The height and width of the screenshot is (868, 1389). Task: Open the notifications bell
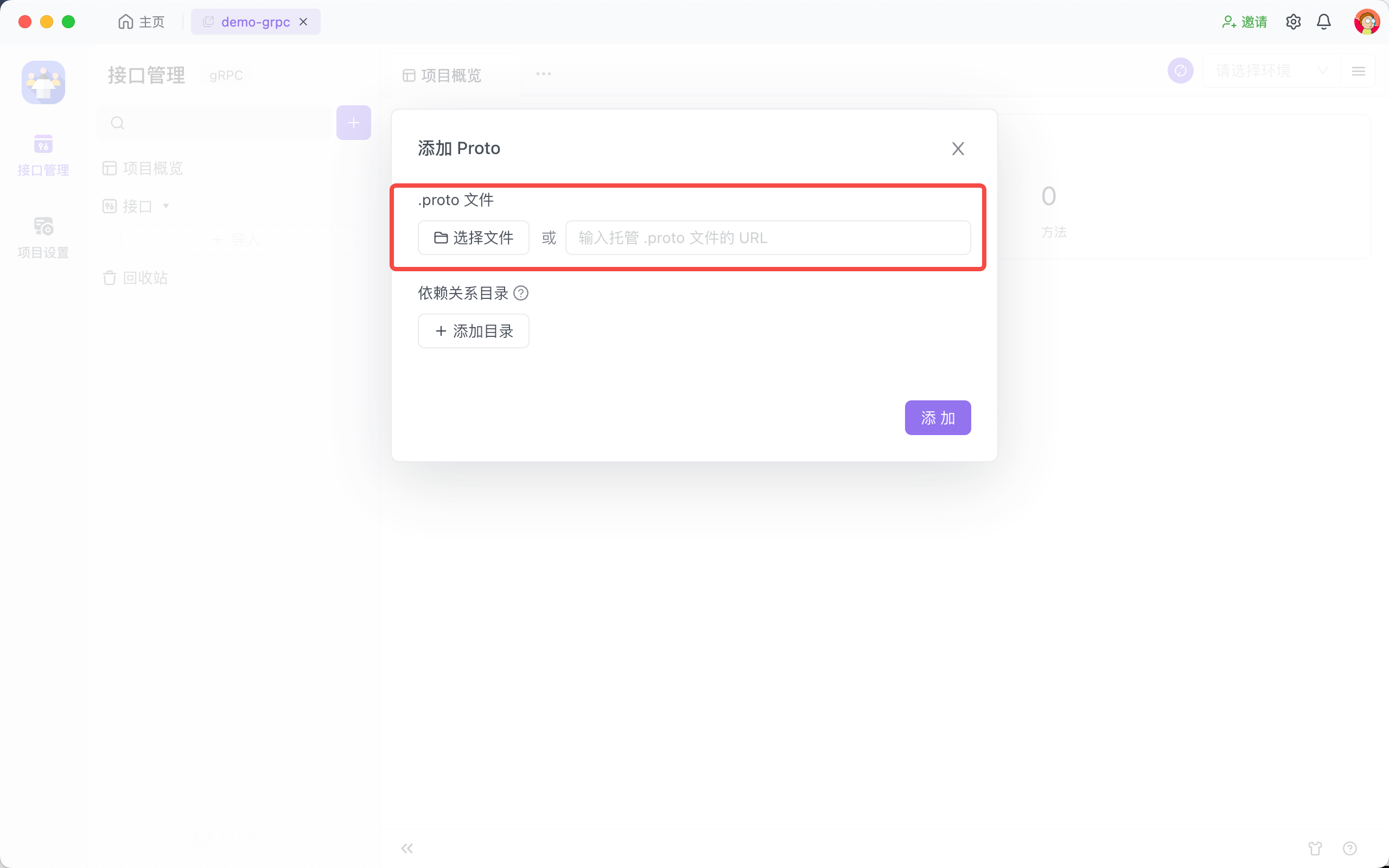[1323, 22]
